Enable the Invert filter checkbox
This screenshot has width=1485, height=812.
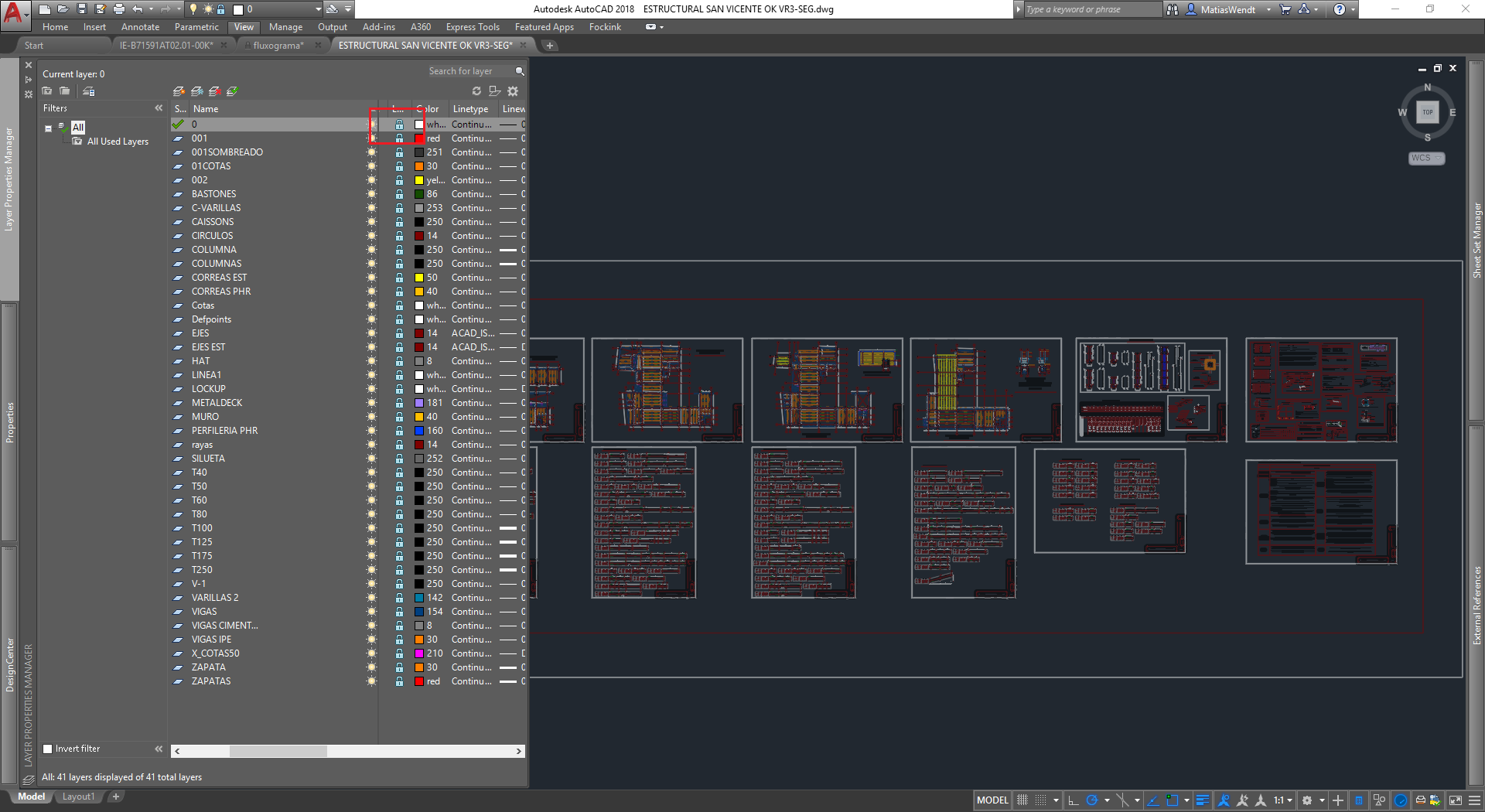point(48,749)
